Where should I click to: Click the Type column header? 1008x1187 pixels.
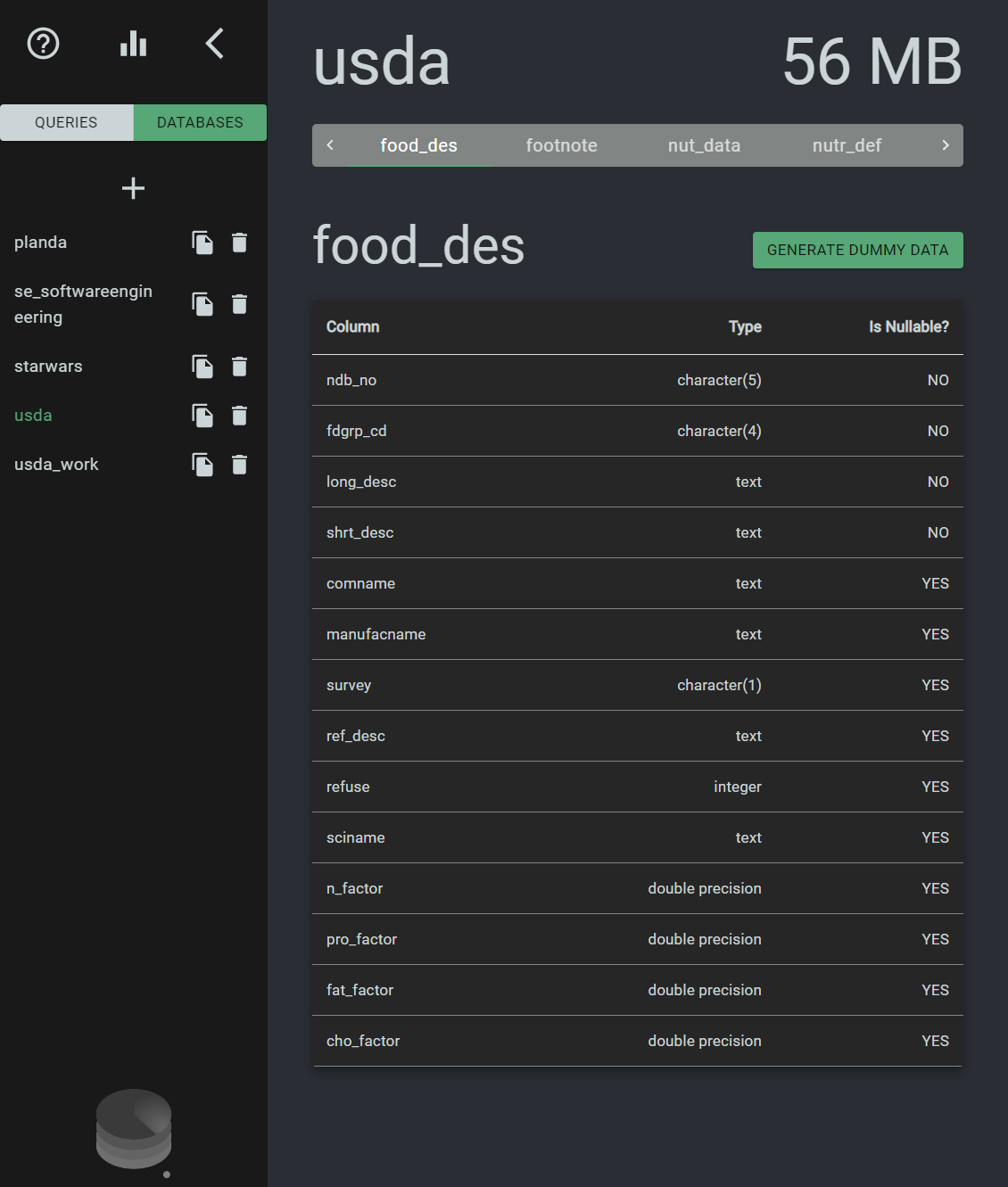coord(745,326)
